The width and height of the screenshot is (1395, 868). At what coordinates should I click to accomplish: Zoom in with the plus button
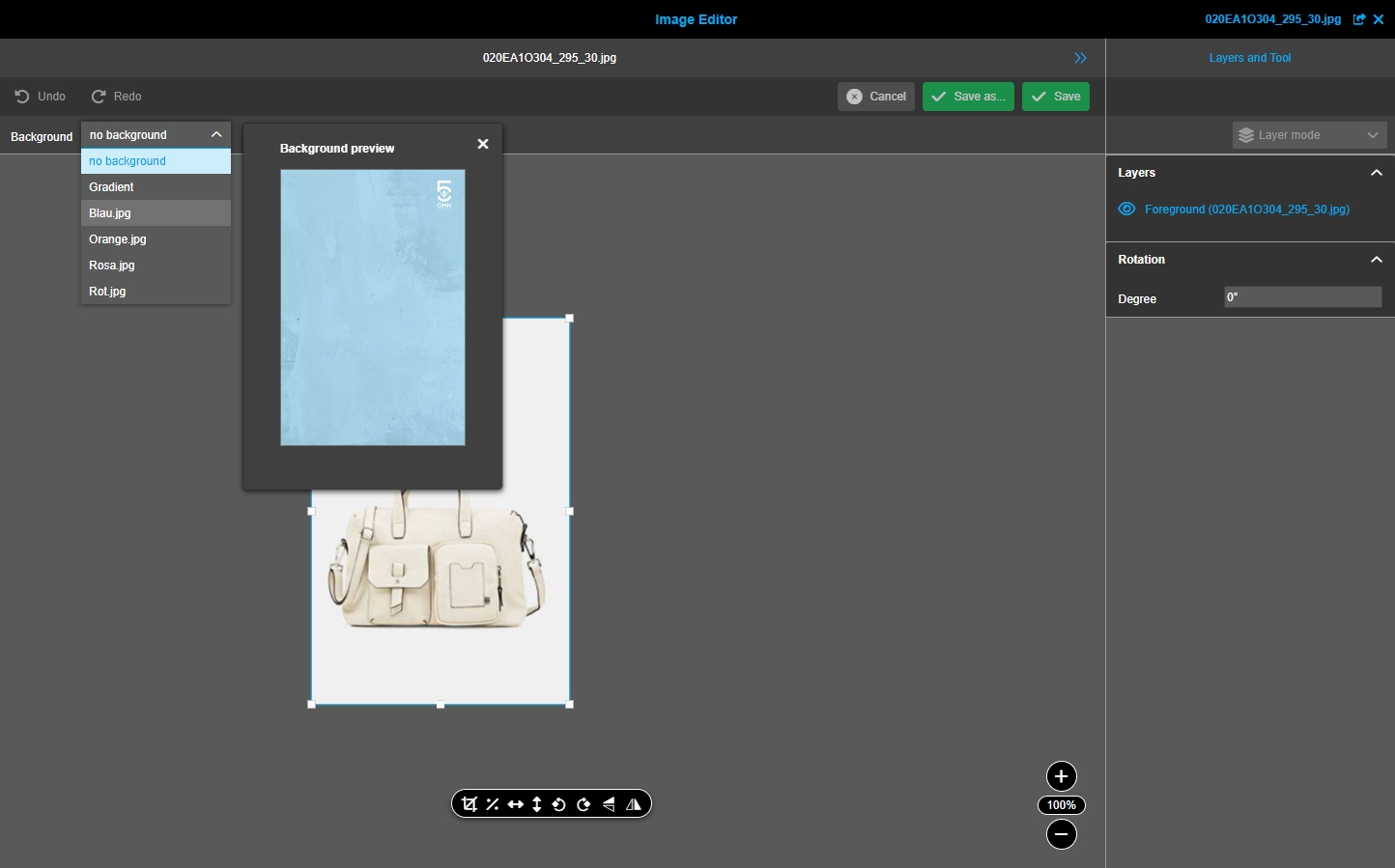click(x=1061, y=776)
